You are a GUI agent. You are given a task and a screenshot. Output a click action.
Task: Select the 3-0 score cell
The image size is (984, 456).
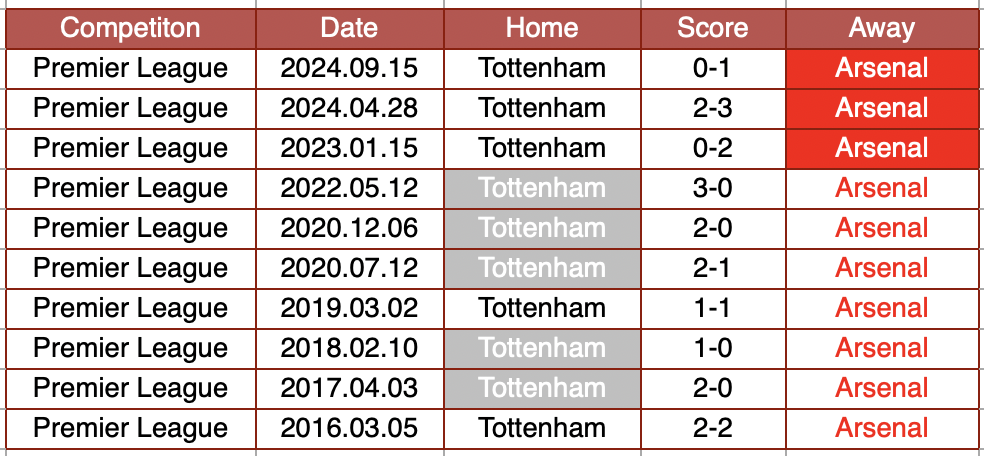click(712, 188)
